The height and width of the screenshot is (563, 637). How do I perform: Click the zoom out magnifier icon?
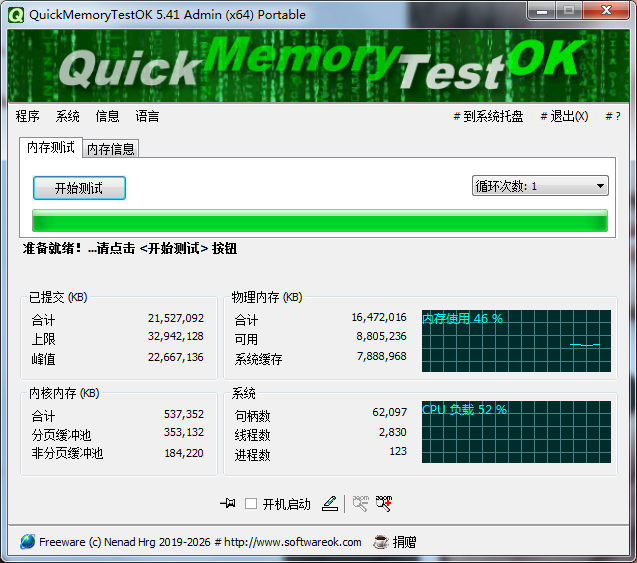(x=360, y=504)
